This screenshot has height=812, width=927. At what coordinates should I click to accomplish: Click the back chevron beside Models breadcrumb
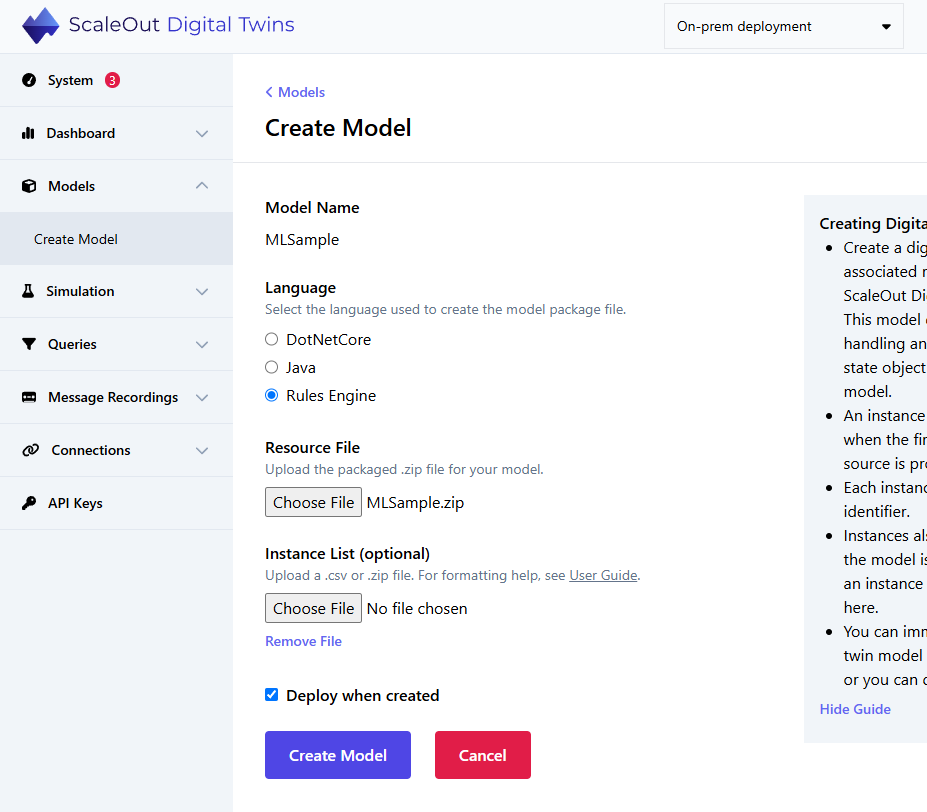[x=269, y=92]
